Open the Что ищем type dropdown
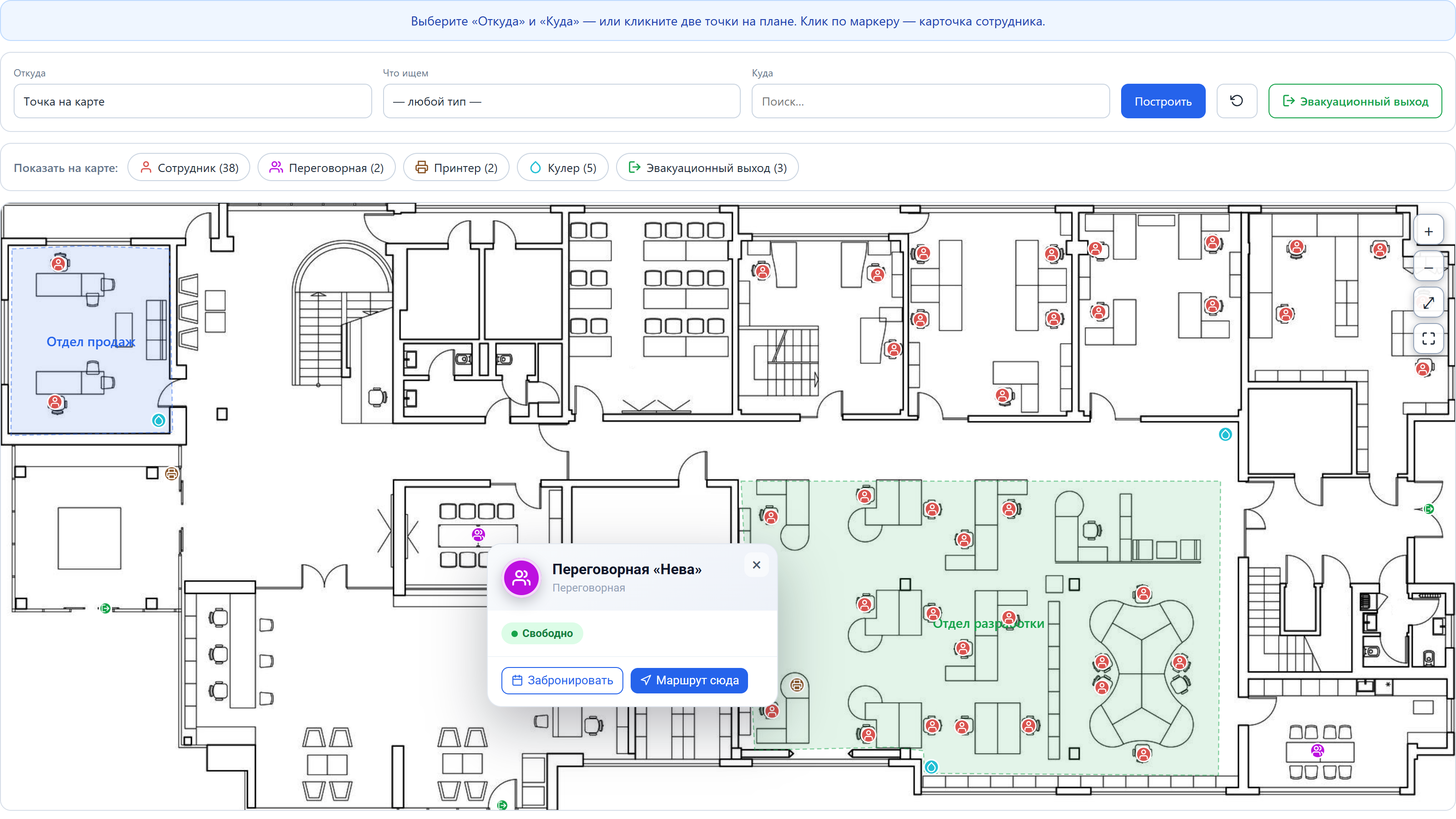 point(562,101)
